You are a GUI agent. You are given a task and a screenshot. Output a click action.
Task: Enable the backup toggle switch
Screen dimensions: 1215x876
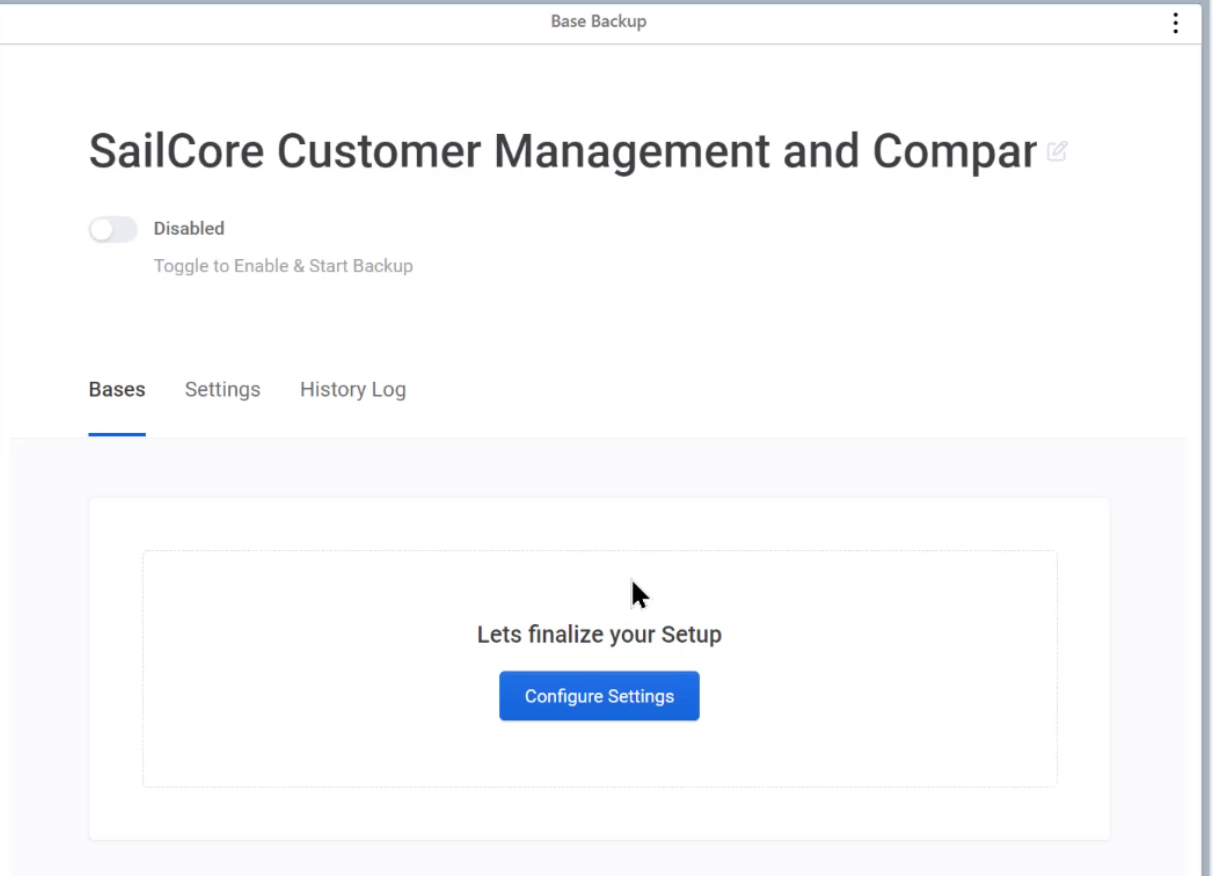coord(113,230)
